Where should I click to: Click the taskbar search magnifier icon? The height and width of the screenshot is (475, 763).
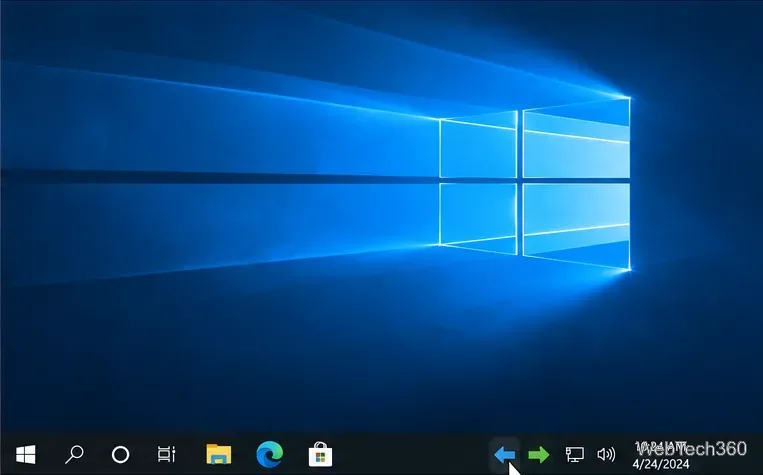pyautogui.click(x=74, y=455)
